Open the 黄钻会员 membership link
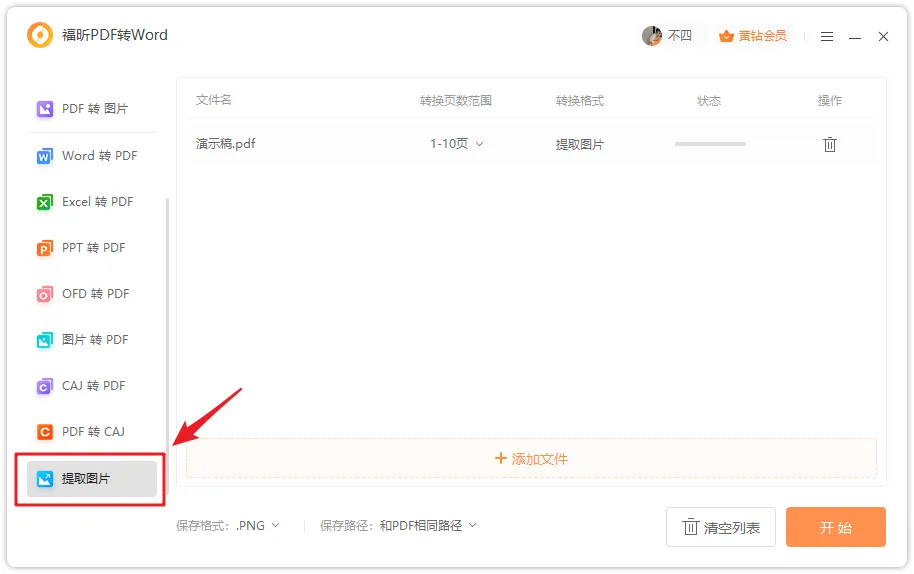914x574 pixels. (762, 36)
